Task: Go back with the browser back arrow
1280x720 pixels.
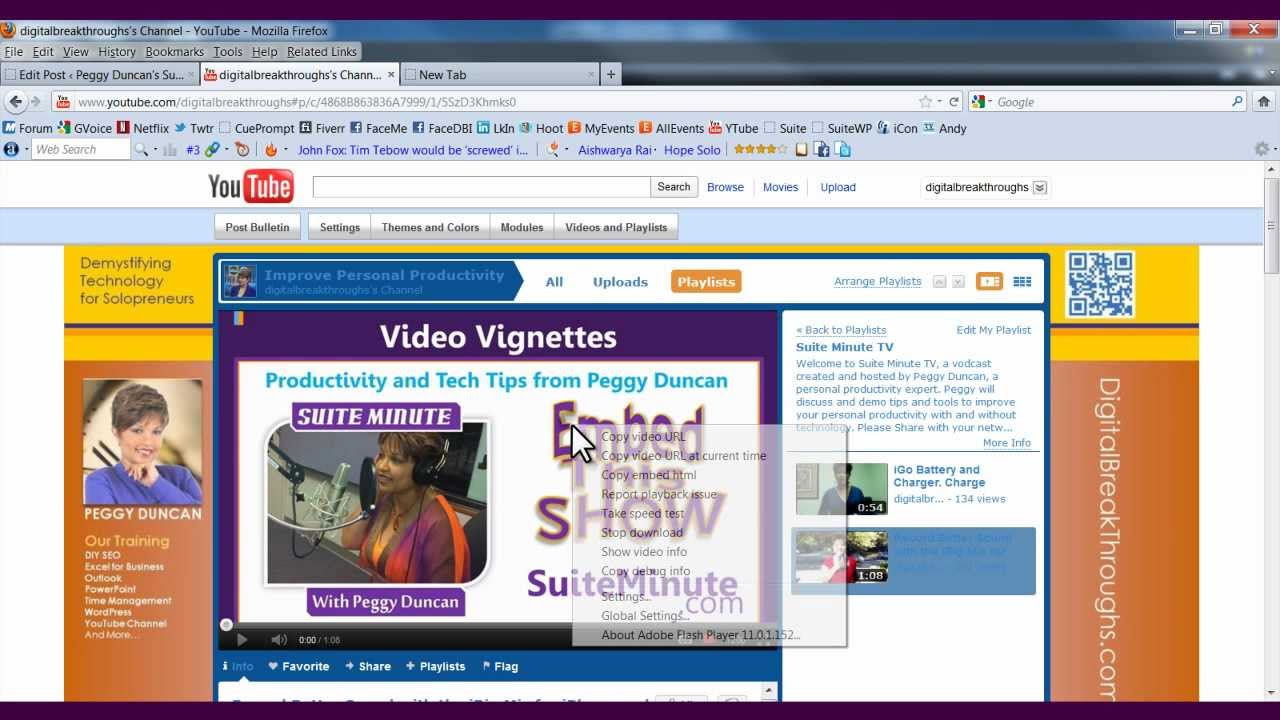Action: click(15, 101)
